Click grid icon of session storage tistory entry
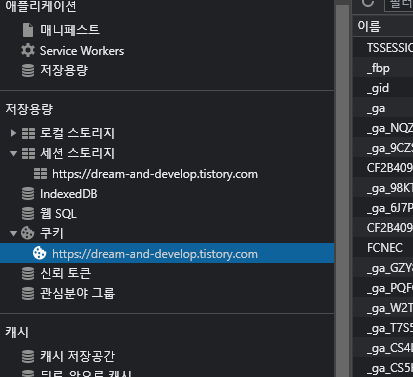The height and width of the screenshot is (377, 413). [x=40, y=174]
